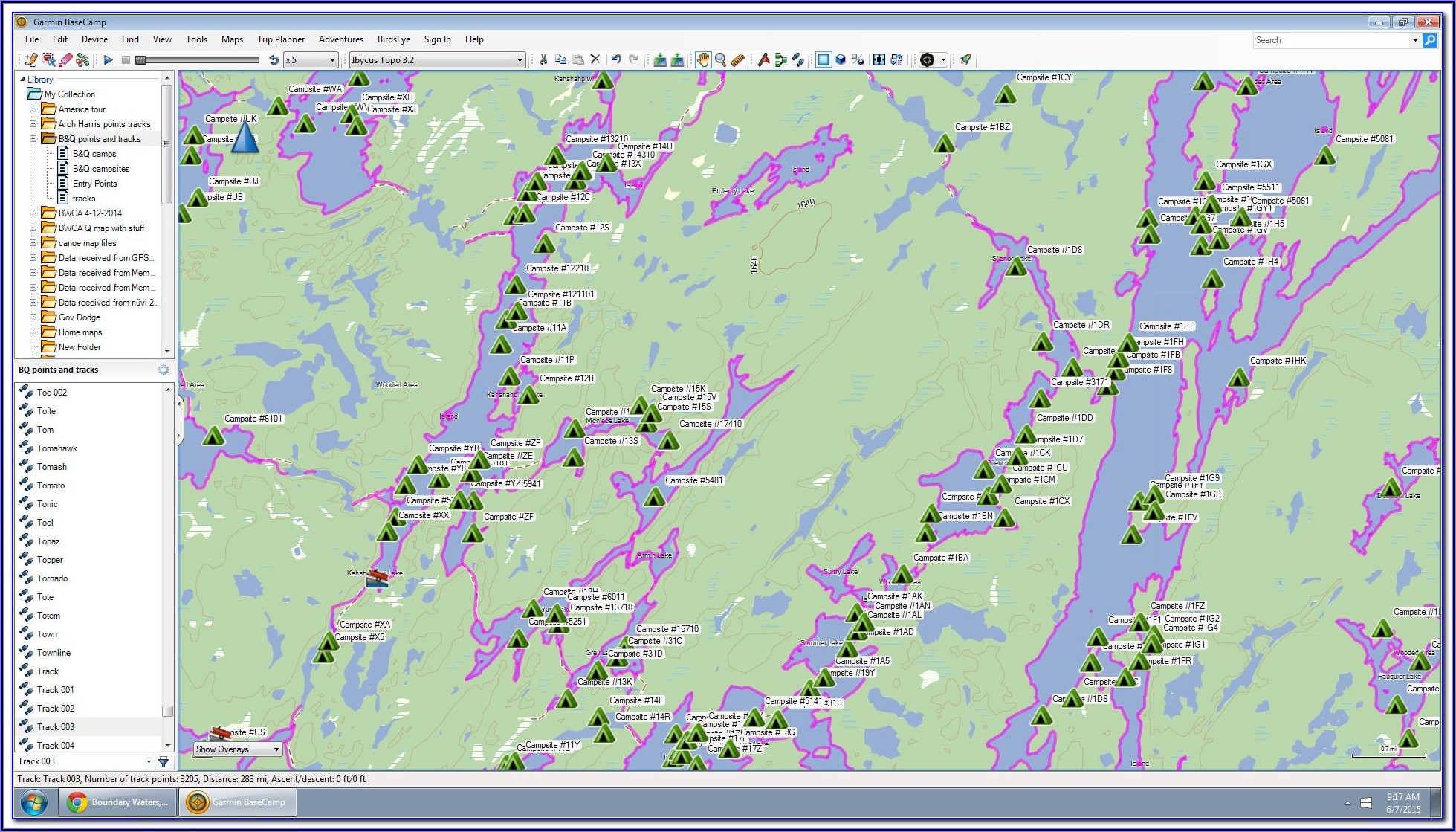Viewport: 1456px width, 832px height.
Task: Collapse the B&Q points and tracks folder
Action: [x=33, y=139]
